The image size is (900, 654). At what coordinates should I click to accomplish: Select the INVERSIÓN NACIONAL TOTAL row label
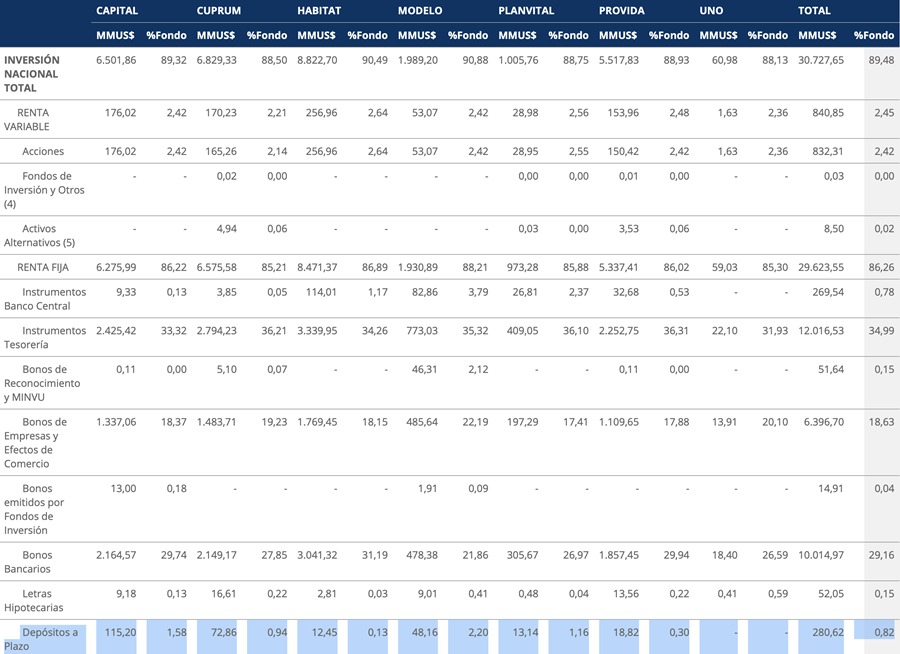click(32, 74)
